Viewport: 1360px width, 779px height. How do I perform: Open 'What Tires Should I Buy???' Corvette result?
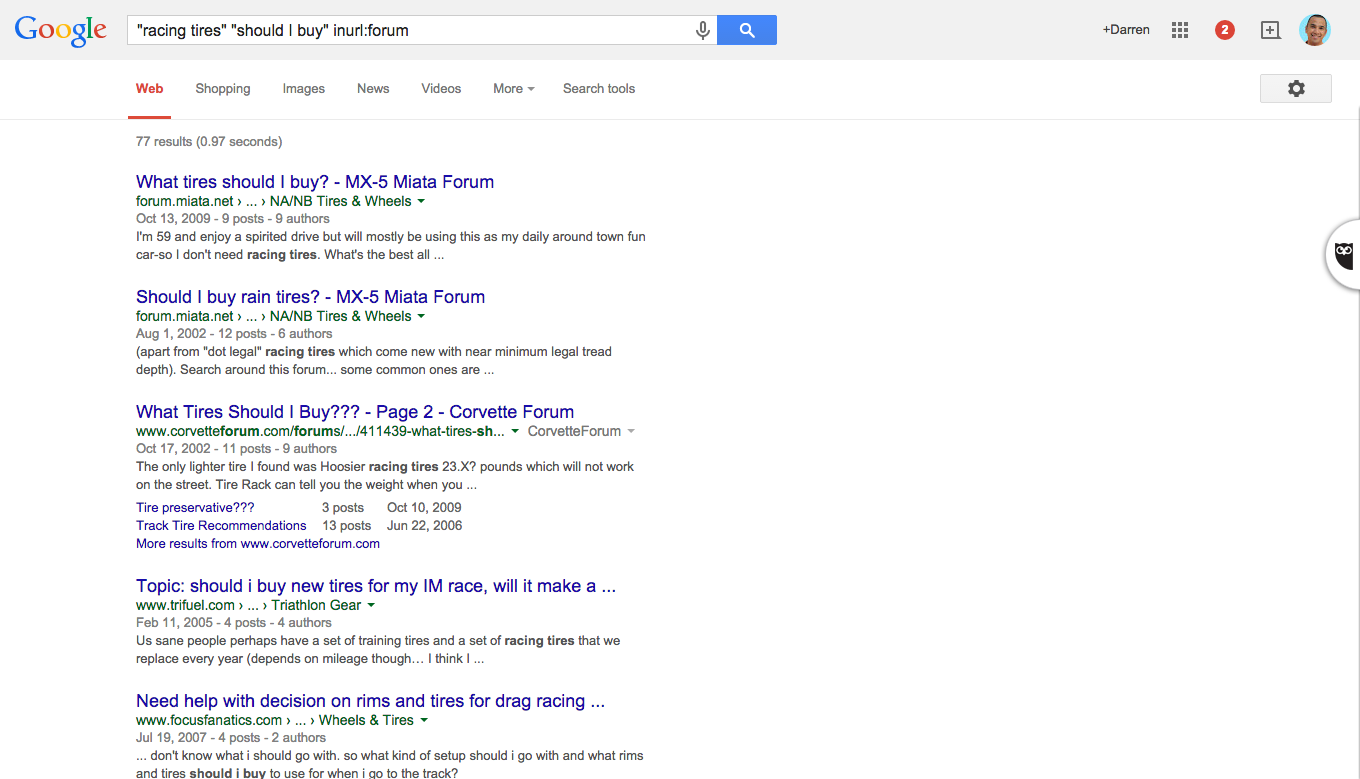click(355, 412)
